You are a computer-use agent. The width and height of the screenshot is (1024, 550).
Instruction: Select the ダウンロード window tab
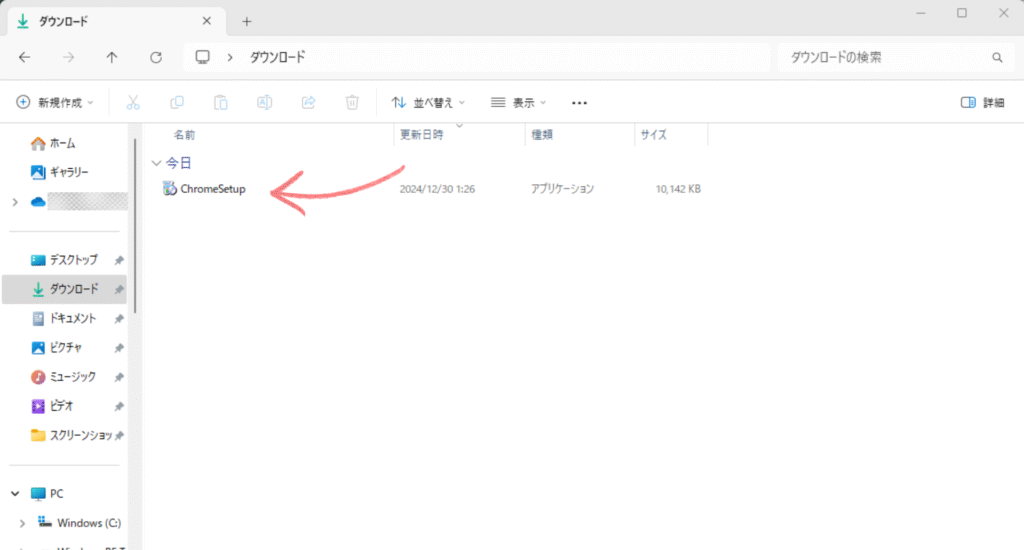pyautogui.click(x=114, y=22)
